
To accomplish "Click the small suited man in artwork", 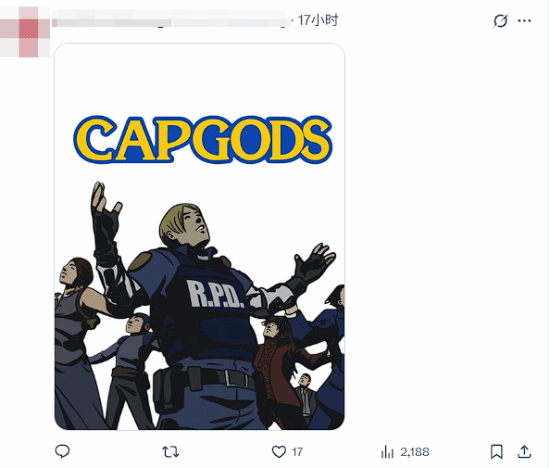I will tap(306, 395).
